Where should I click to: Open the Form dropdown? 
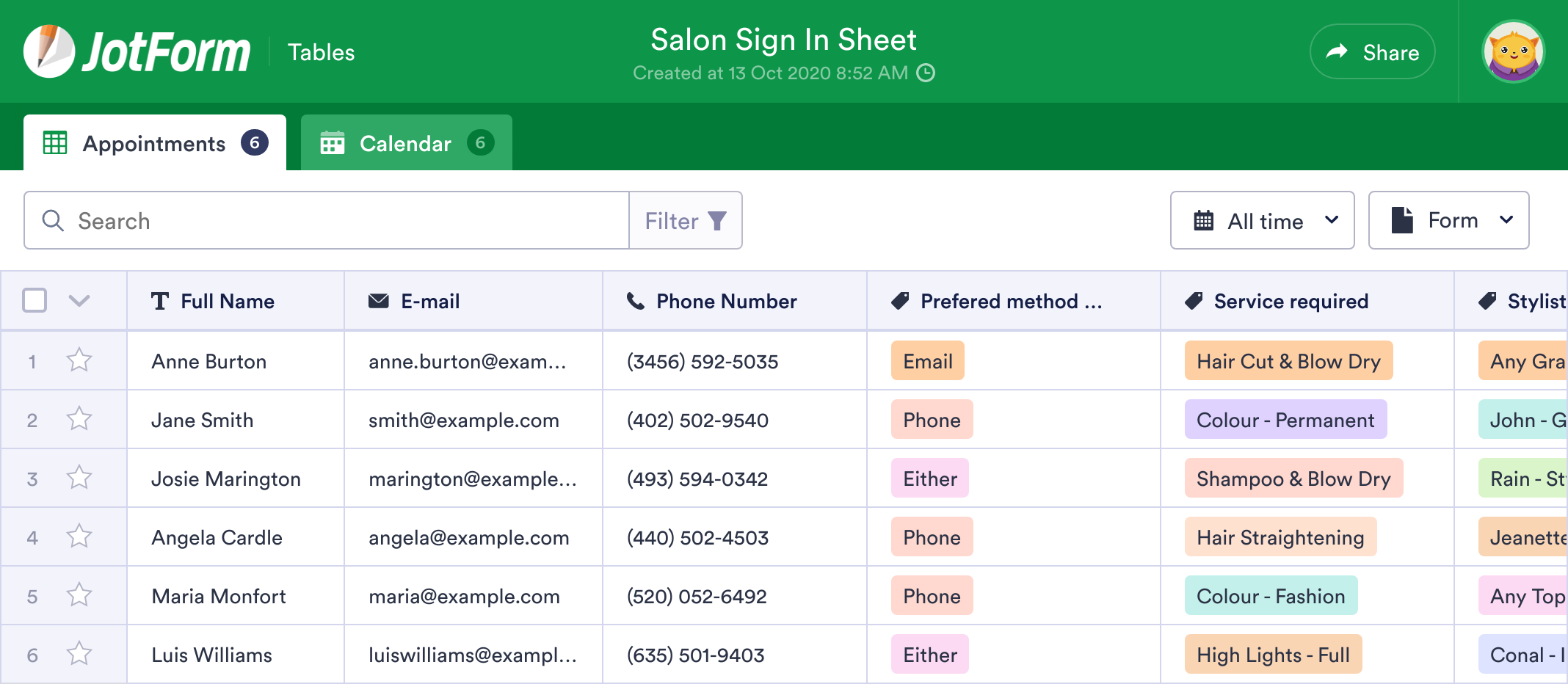pyautogui.click(x=1448, y=220)
